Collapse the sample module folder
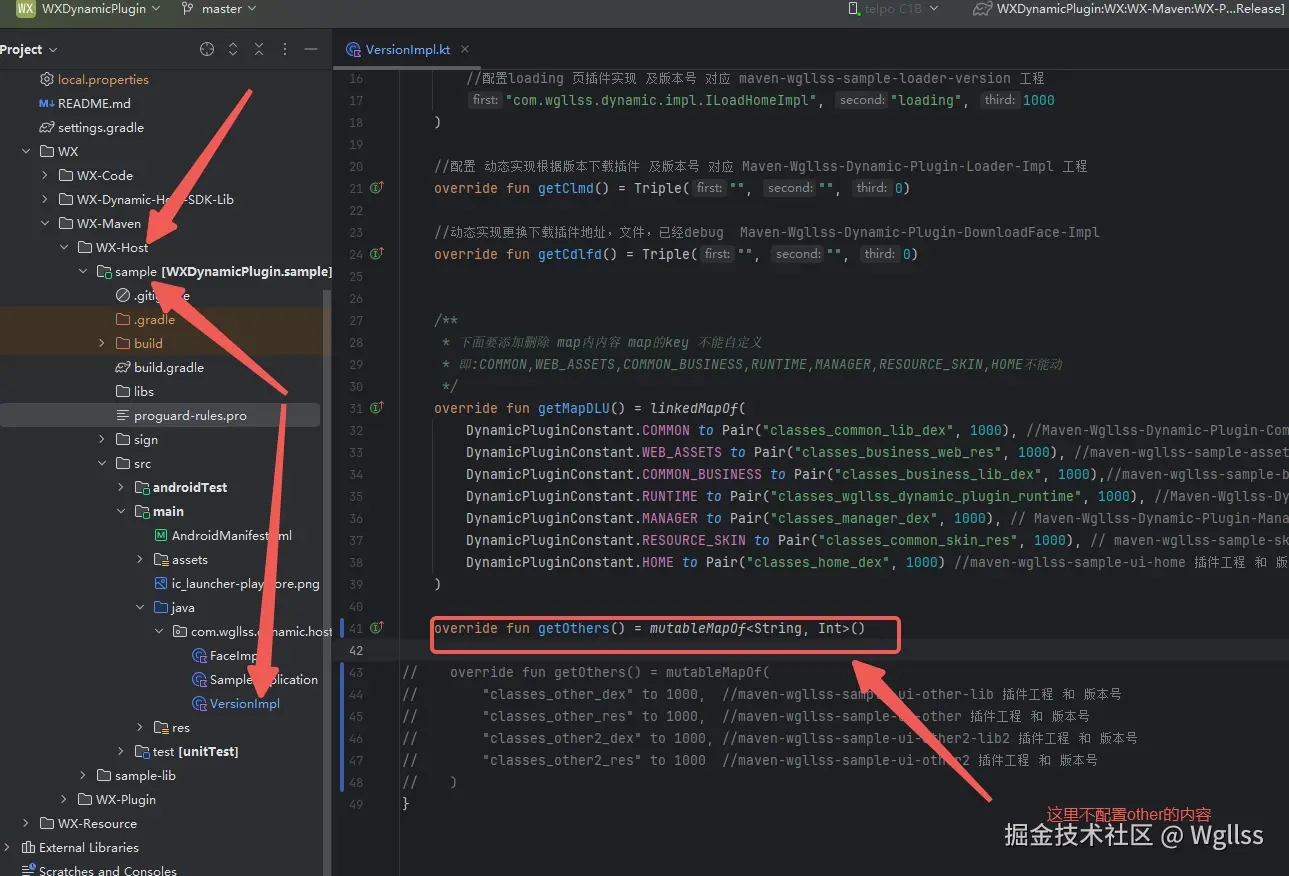This screenshot has height=876, width=1289. pyautogui.click(x=83, y=271)
